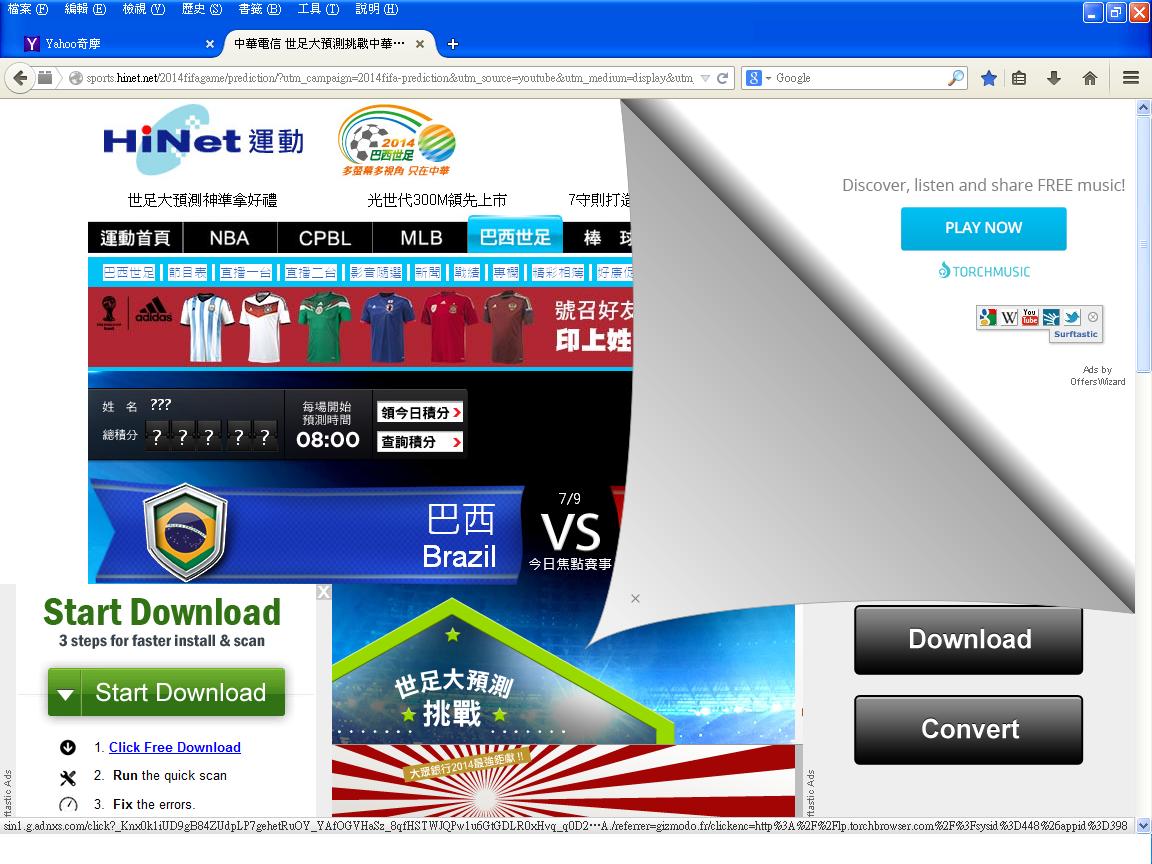The image size is (1152, 864).
Task: Click the TorchMusic logo
Action: pyautogui.click(x=984, y=271)
